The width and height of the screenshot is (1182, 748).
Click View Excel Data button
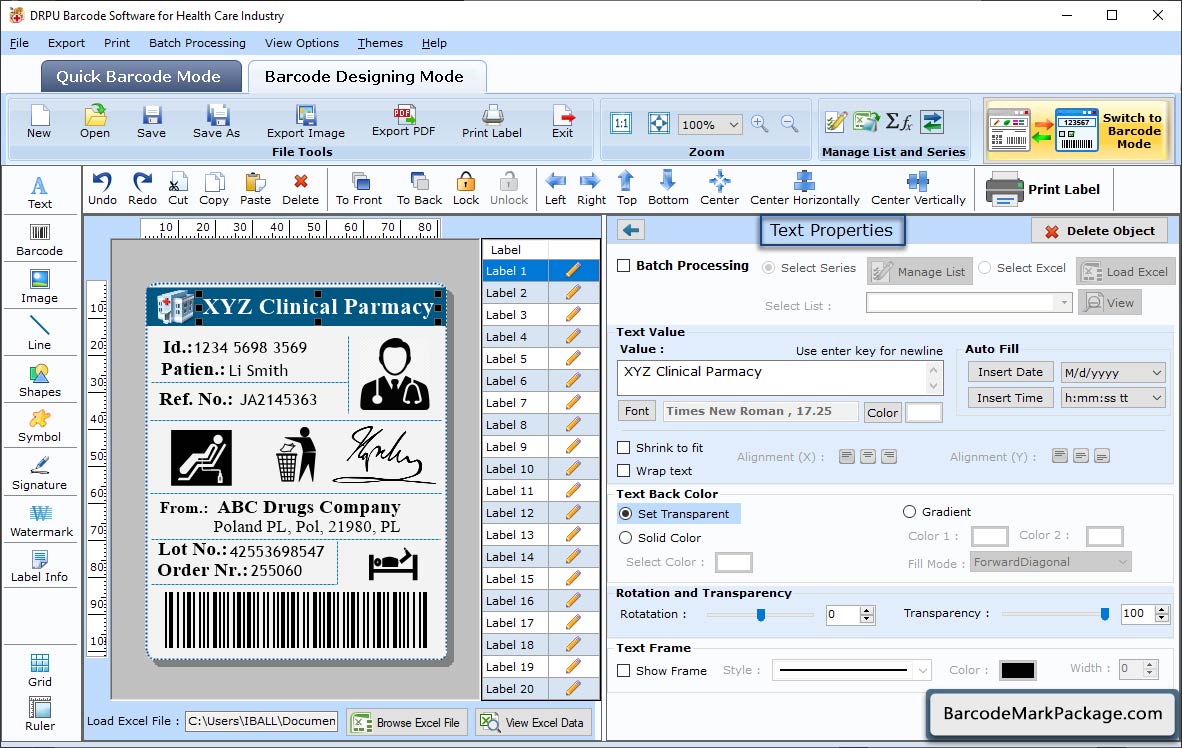[534, 722]
